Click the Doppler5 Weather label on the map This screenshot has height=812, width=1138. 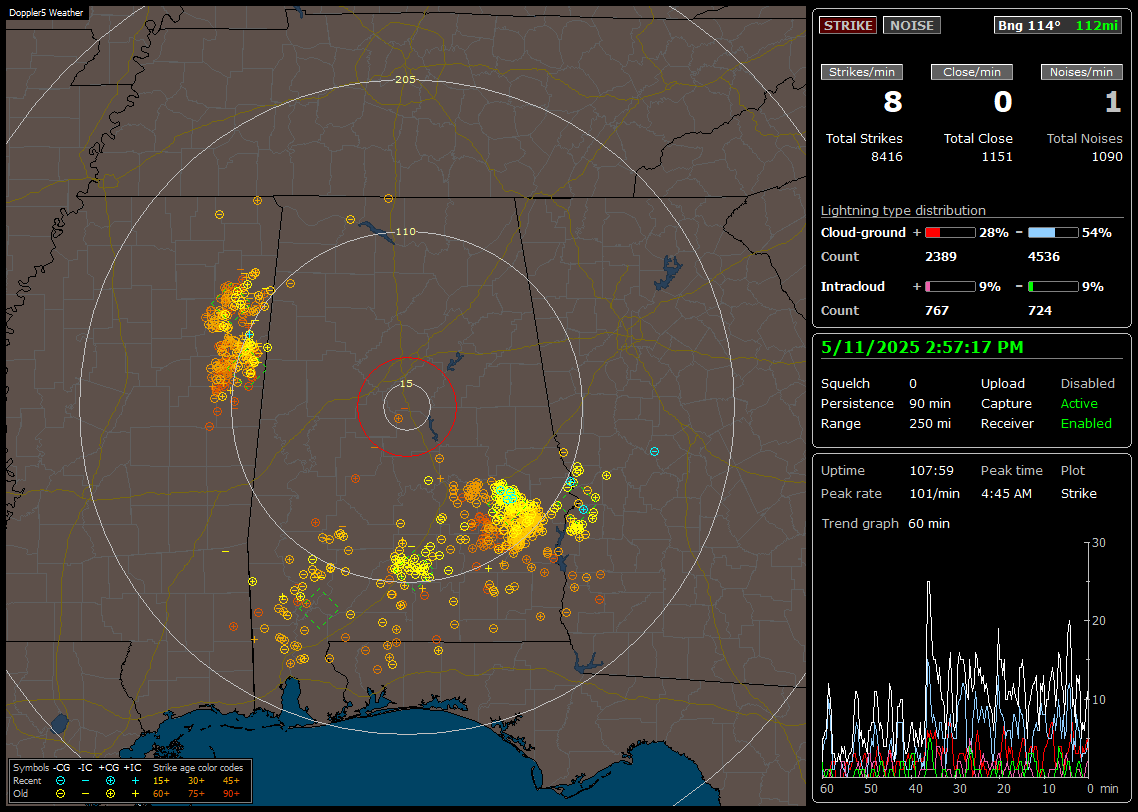click(46, 12)
